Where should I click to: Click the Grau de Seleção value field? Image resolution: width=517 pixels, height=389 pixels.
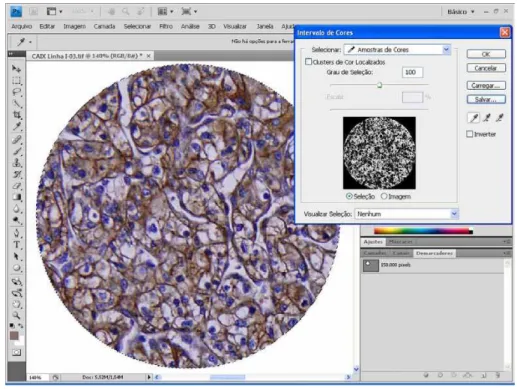[412, 72]
